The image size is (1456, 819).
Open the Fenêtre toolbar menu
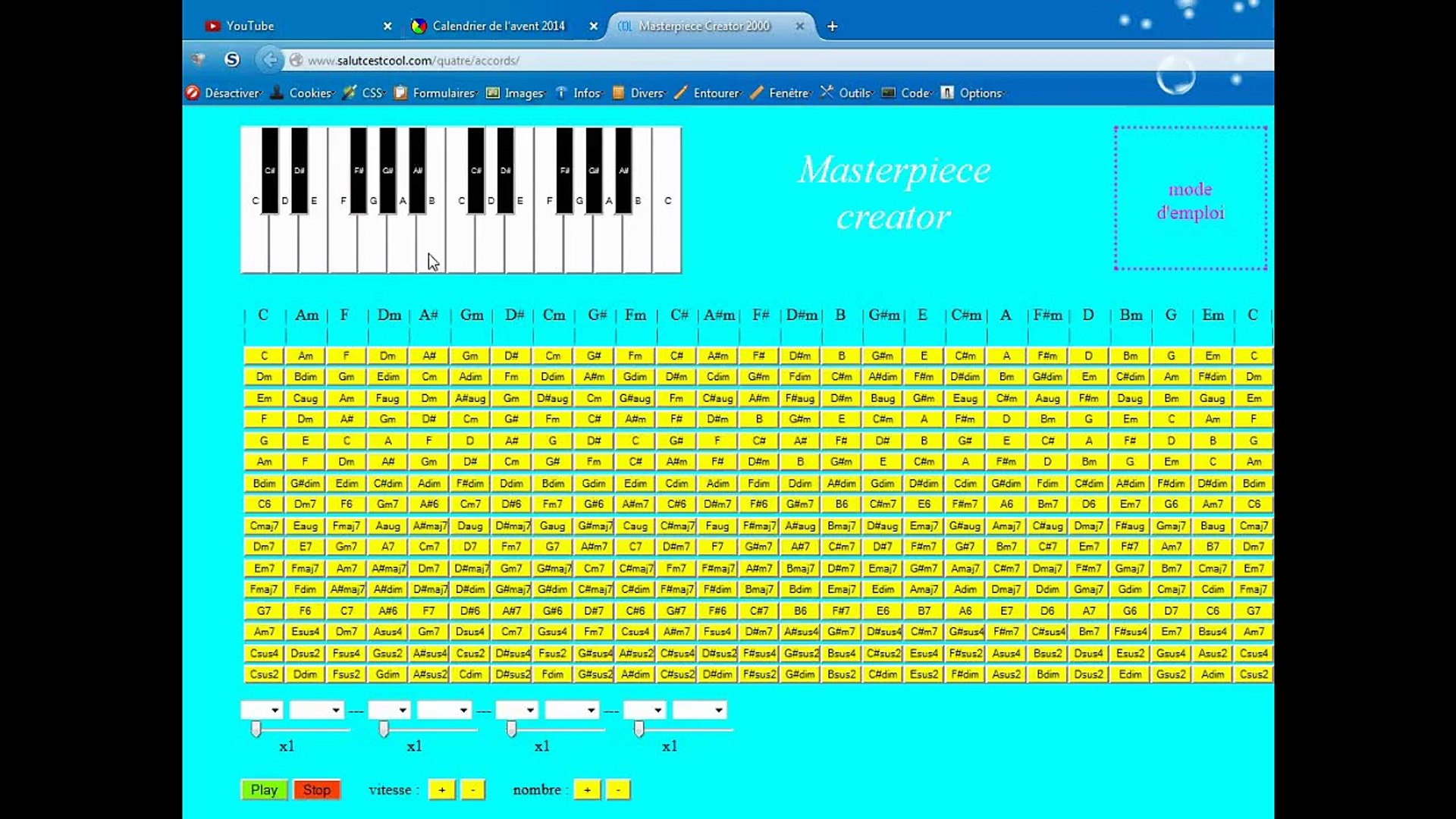[x=780, y=93]
